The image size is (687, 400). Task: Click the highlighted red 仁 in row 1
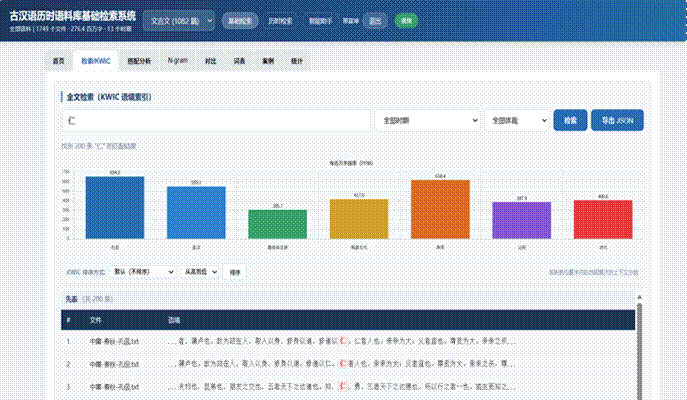(344, 341)
